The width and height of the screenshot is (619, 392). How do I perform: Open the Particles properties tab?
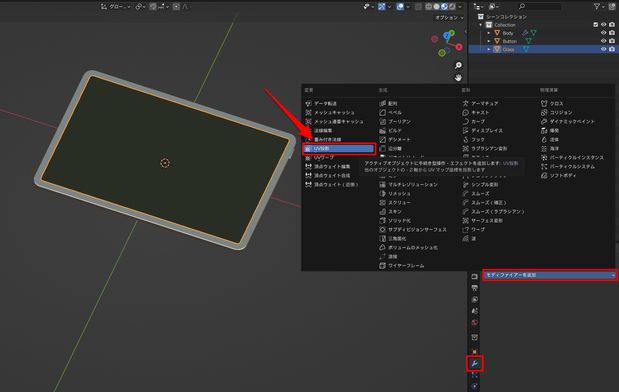(x=475, y=375)
